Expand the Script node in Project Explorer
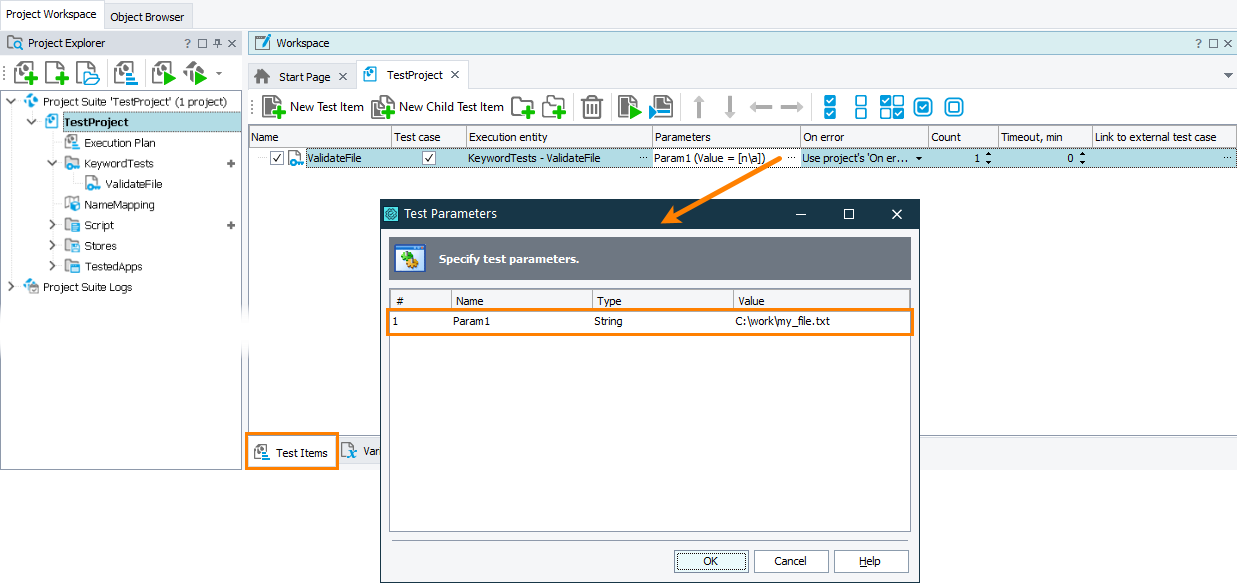This screenshot has width=1237, height=583. 52,224
